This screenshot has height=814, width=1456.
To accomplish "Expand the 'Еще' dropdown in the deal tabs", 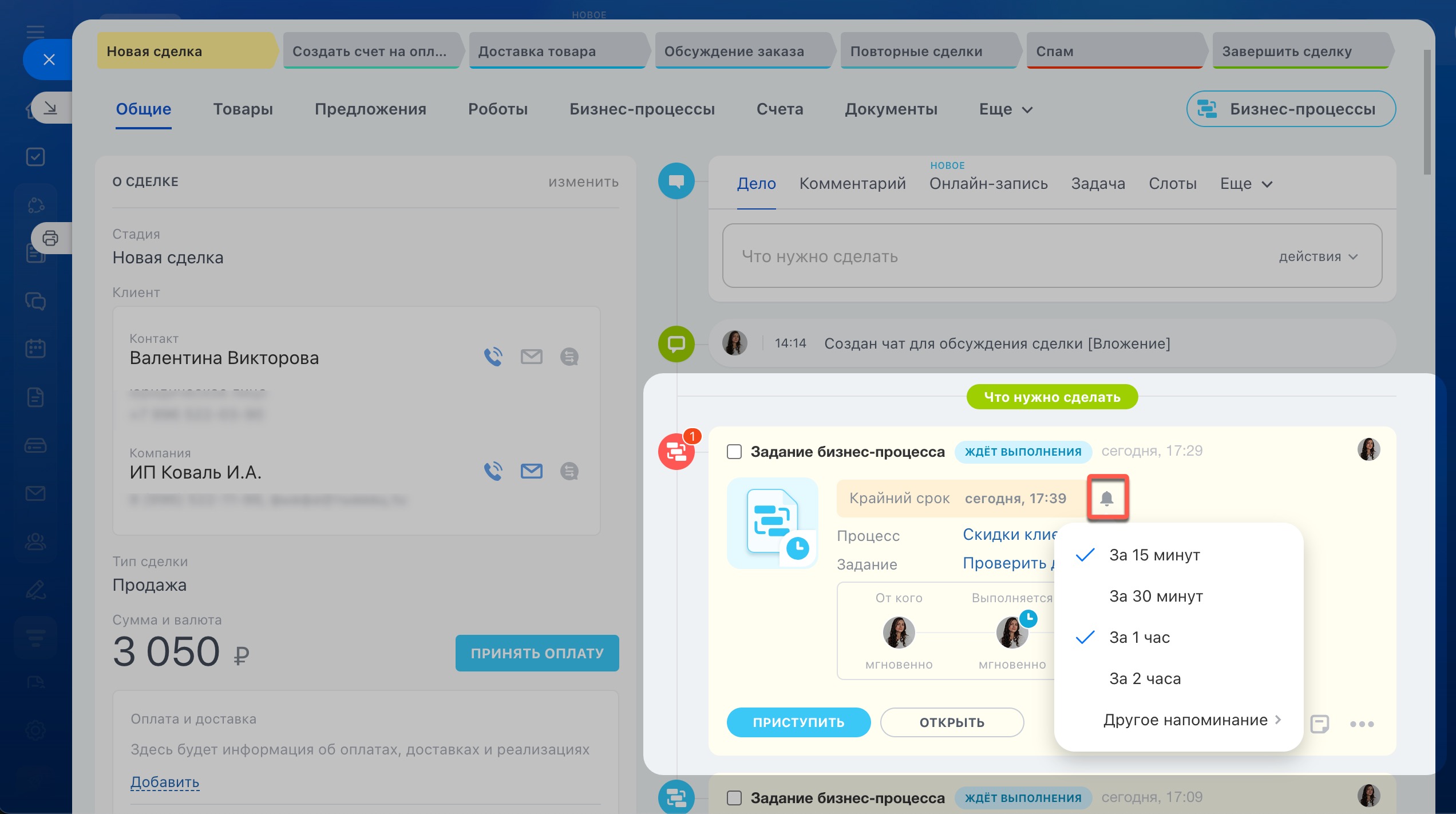I will pos(1006,109).
